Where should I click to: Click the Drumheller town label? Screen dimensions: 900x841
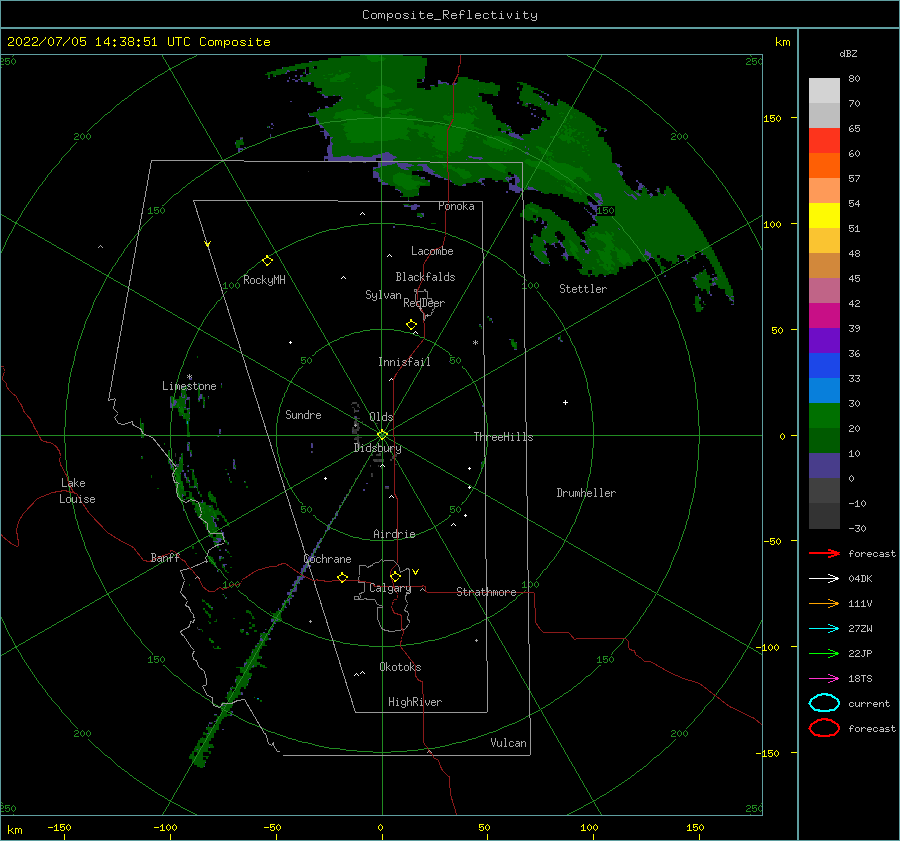586,493
